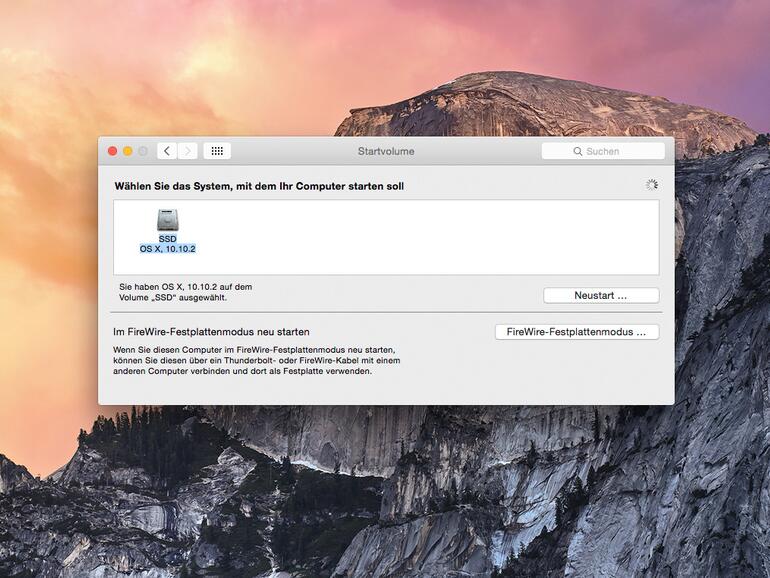Screen dimensions: 770x578
Task: Click the spinning progress indicator
Action: (652, 185)
